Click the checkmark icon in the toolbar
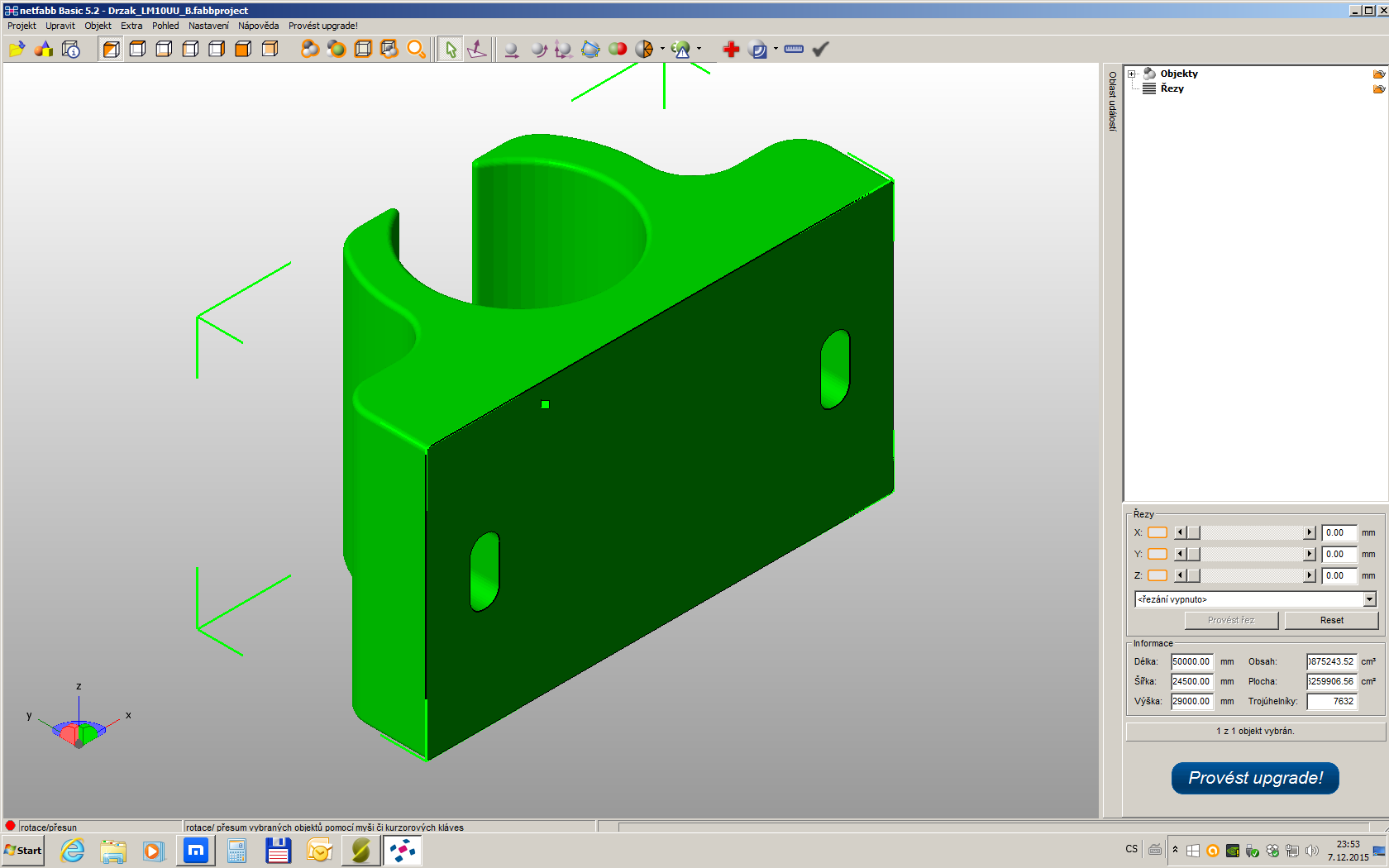The image size is (1389, 868). (x=820, y=50)
